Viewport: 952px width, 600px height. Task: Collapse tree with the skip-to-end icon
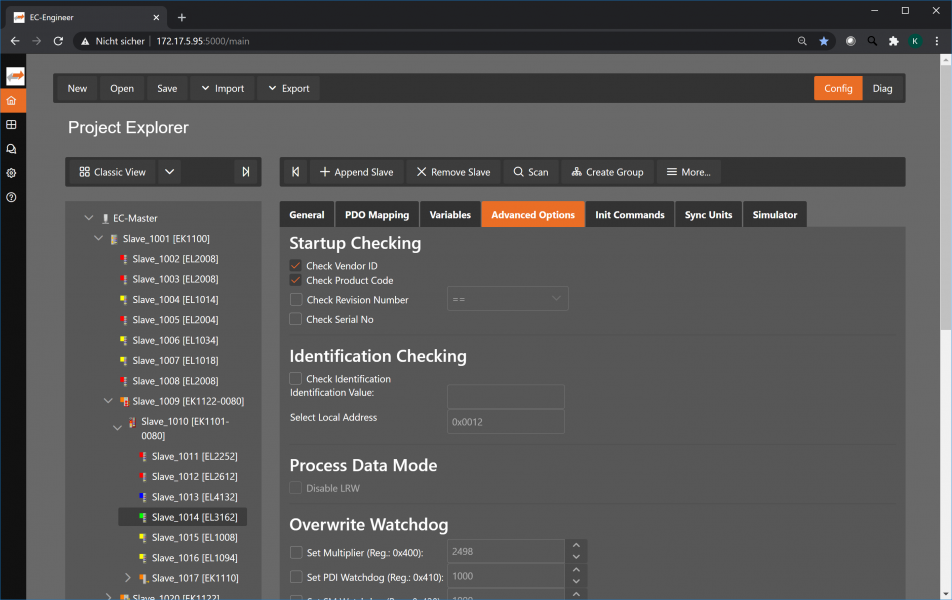(245, 172)
